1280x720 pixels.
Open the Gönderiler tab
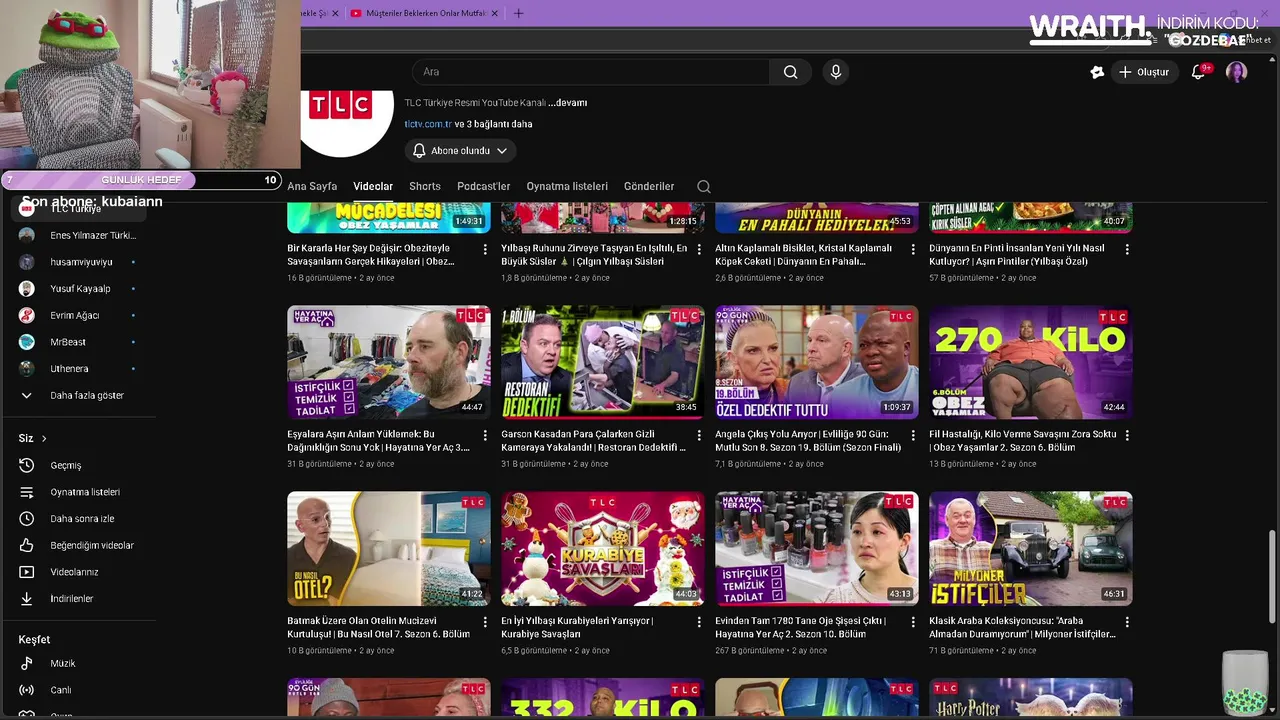pos(649,186)
